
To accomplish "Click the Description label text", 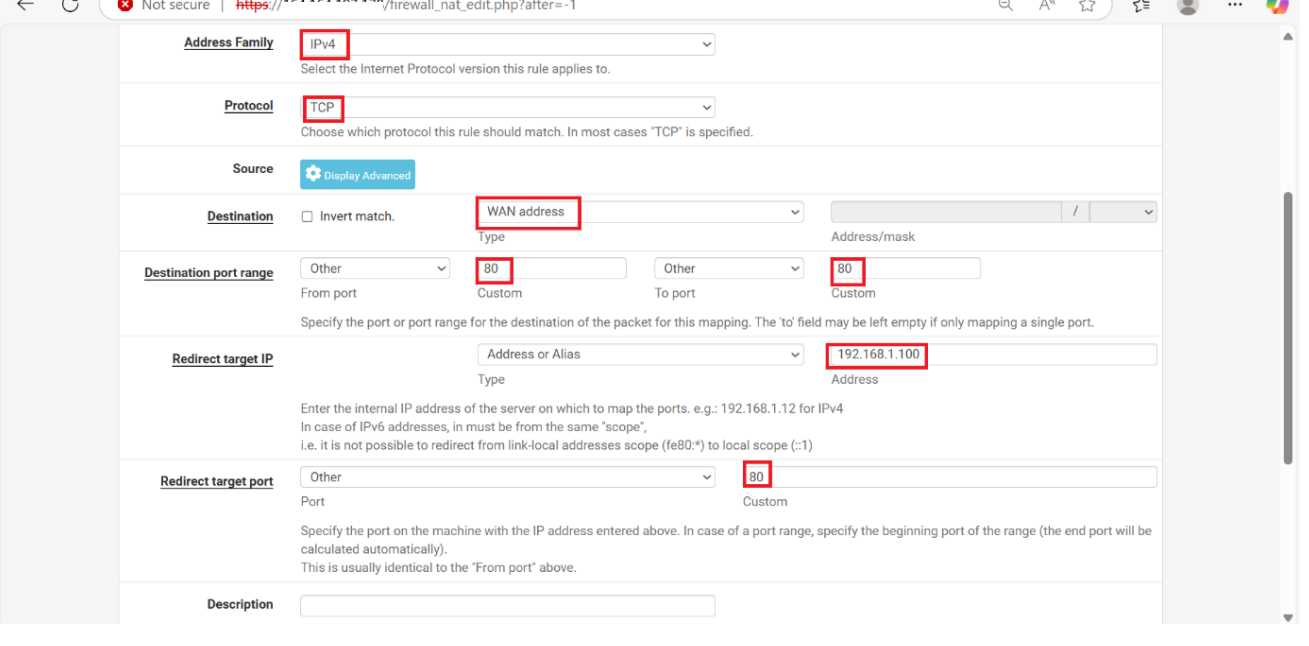I will (240, 604).
